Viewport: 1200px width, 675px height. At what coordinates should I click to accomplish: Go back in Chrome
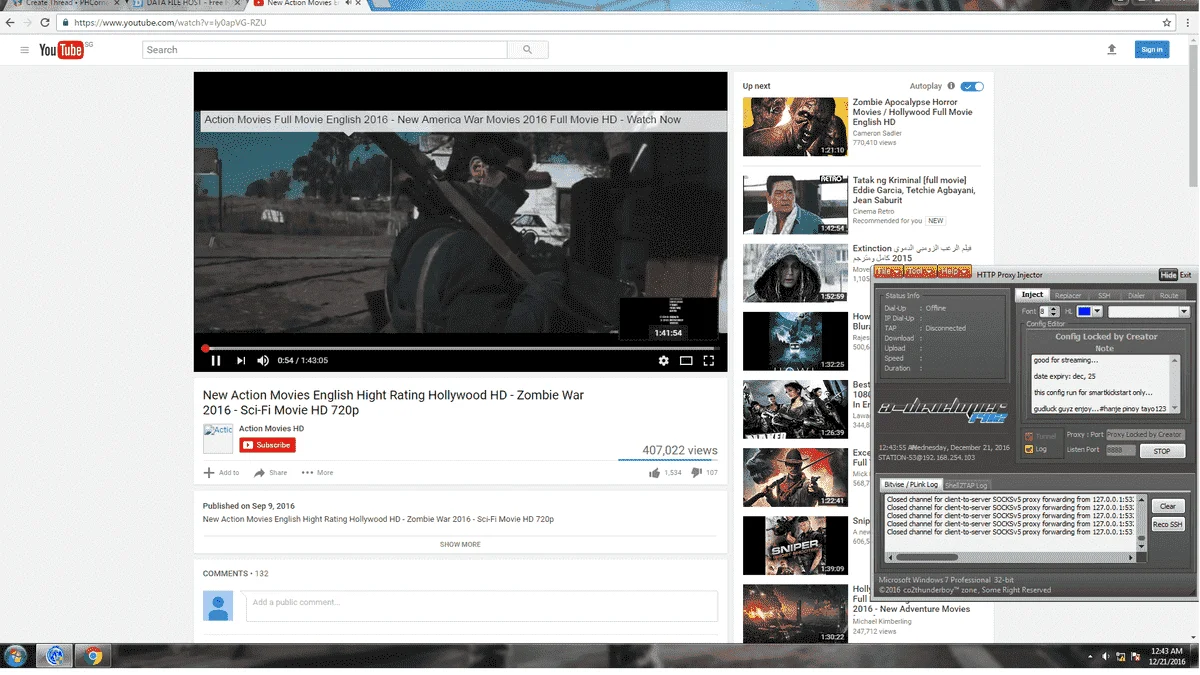(x=10, y=22)
